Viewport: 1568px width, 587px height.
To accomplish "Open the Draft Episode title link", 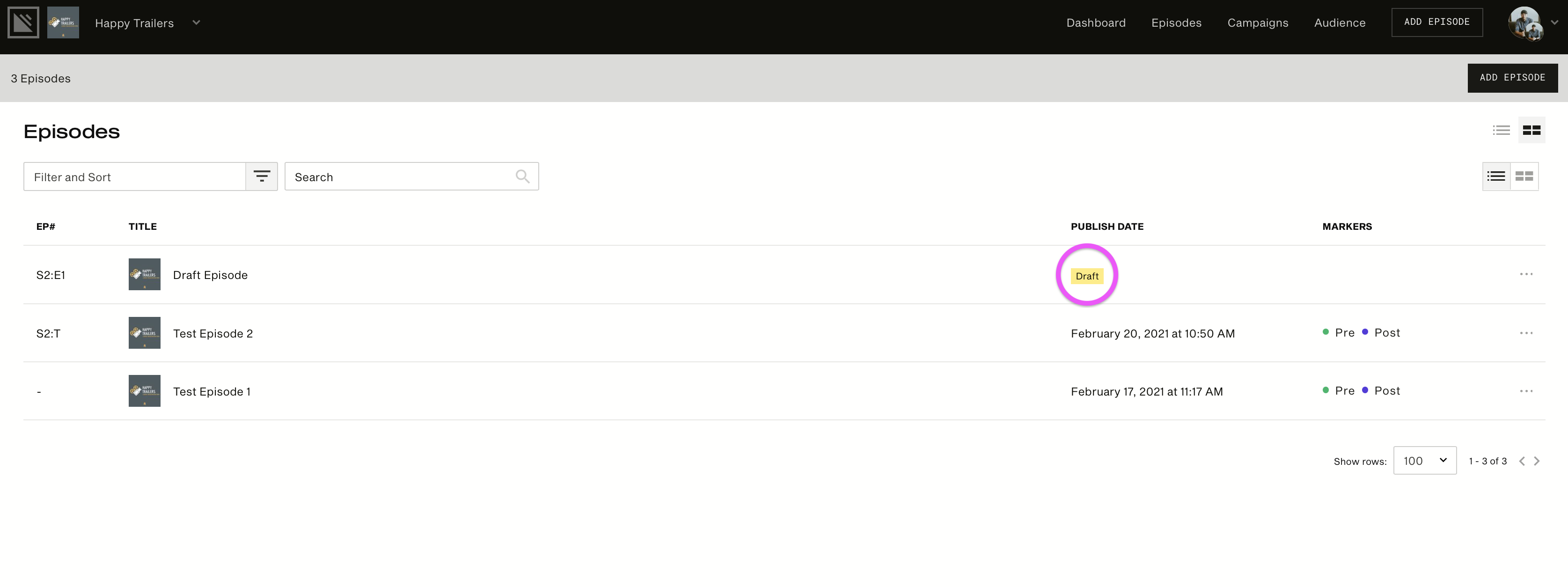I will 210,275.
